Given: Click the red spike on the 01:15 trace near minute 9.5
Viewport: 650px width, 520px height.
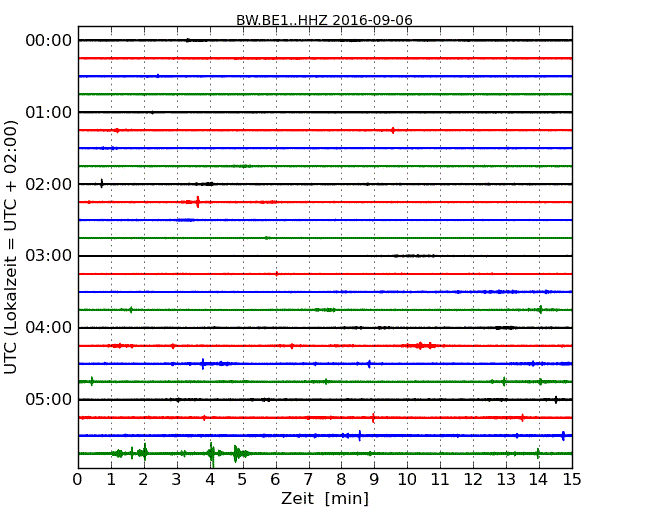Looking at the screenshot, I should (393, 130).
